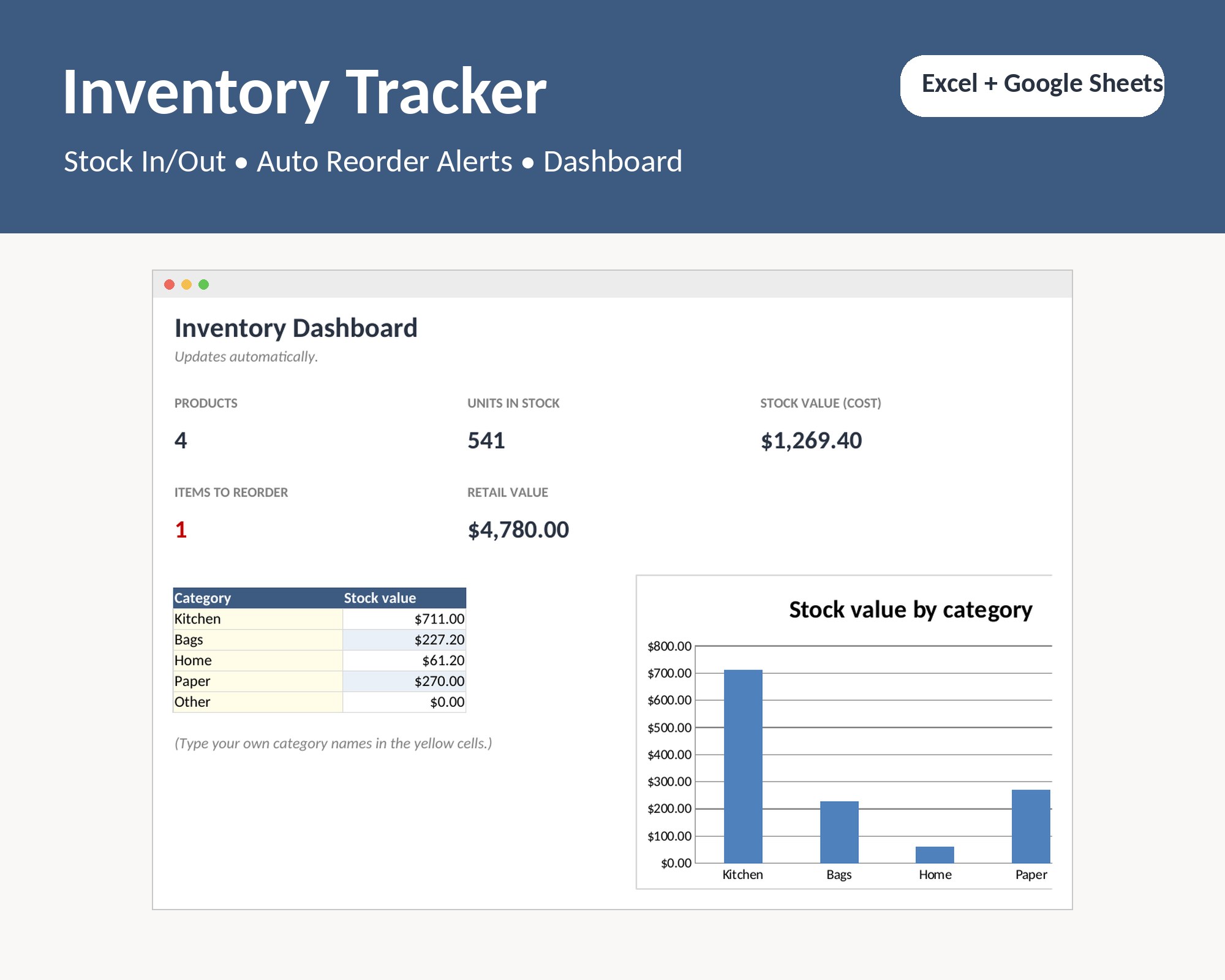Screen dimensions: 1225x980
Task: Click the UNITS IN STOCK label
Action: tap(513, 403)
